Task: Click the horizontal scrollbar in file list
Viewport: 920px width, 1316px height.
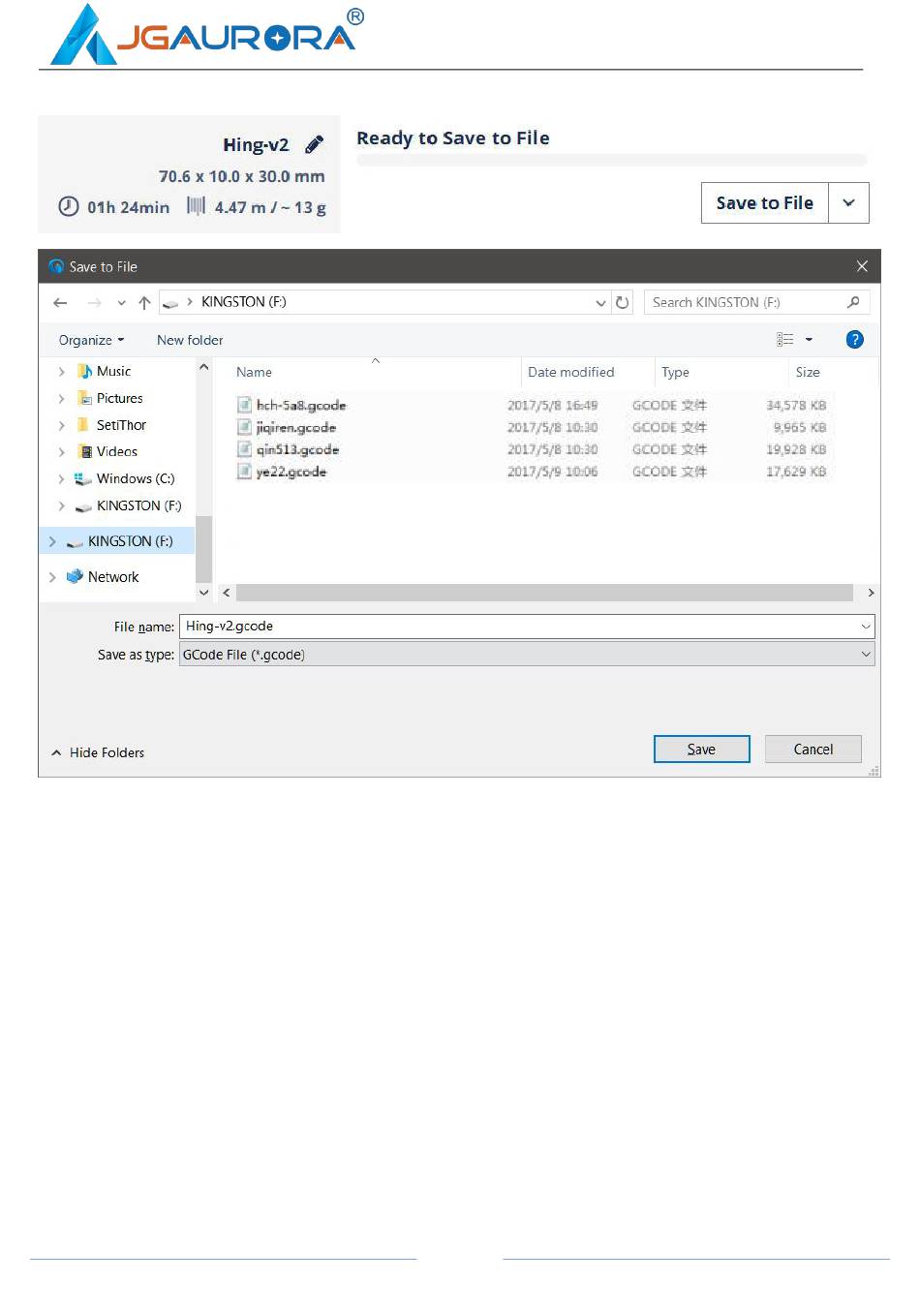Action: (544, 593)
